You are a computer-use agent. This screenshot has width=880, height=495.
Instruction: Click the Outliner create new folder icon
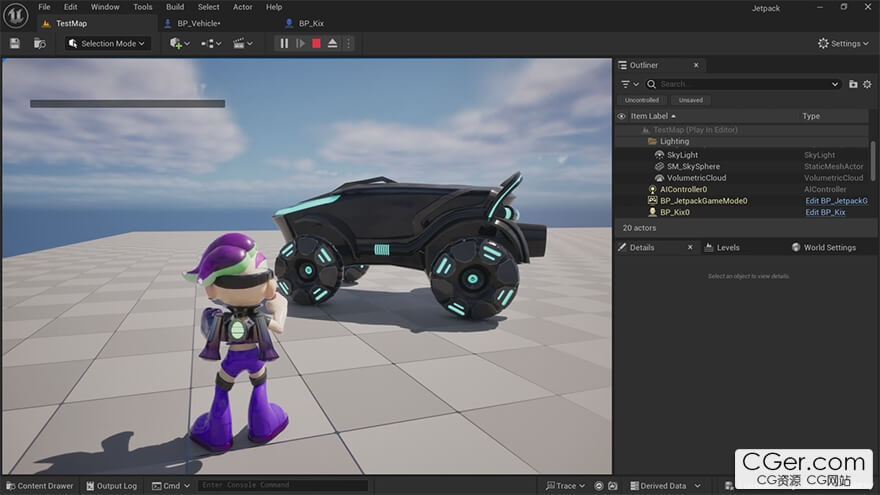pyautogui.click(x=853, y=84)
